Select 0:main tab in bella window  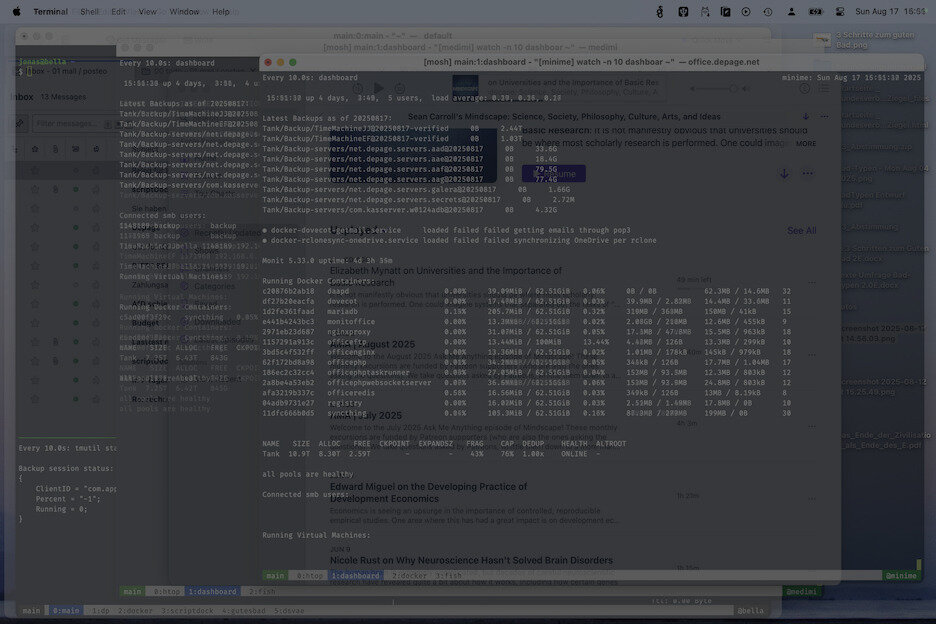[66, 611]
